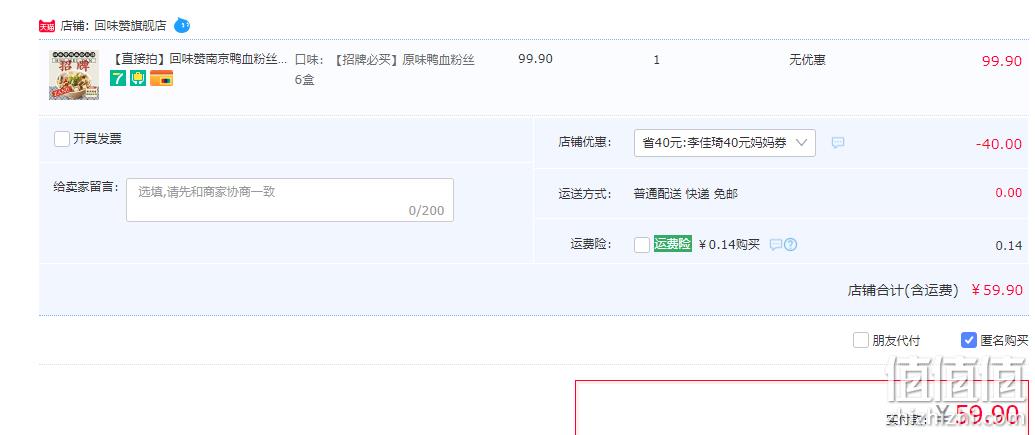This screenshot has width=1035, height=435.
Task: Focus the 给卖家留言 message text box
Action: [x=290, y=200]
